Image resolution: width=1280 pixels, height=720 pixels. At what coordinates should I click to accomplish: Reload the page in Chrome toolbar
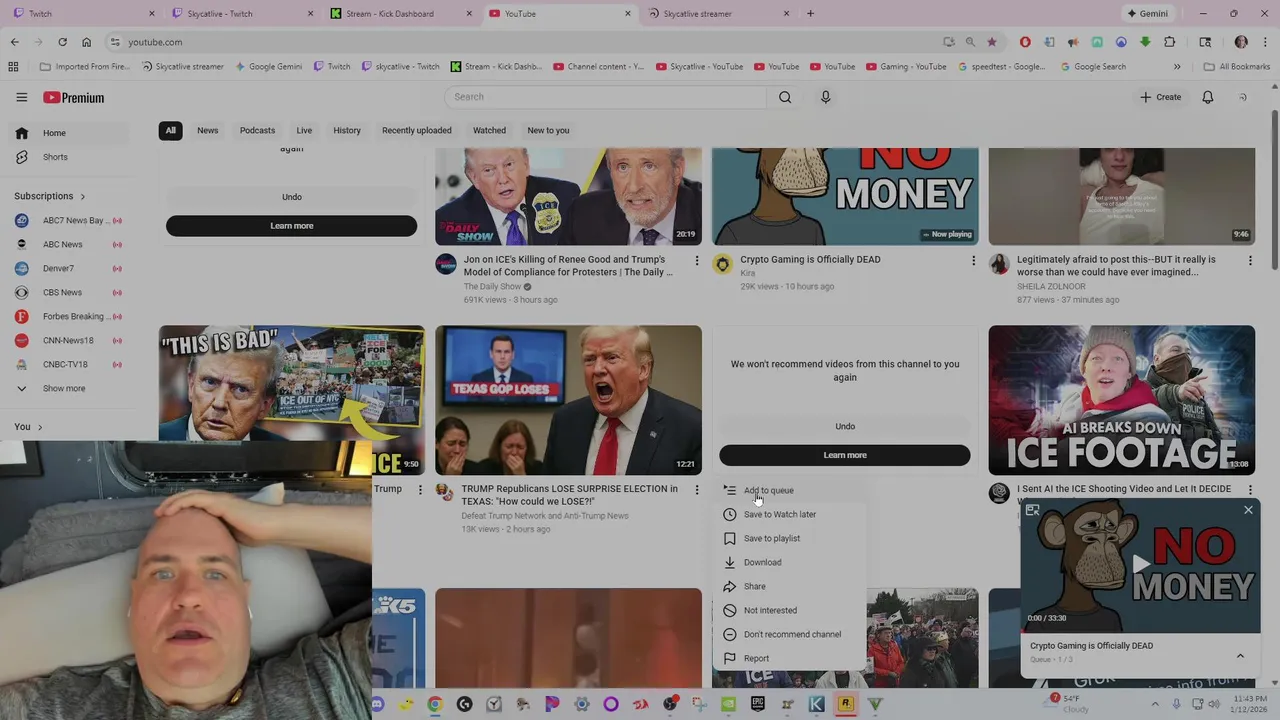coord(62,42)
